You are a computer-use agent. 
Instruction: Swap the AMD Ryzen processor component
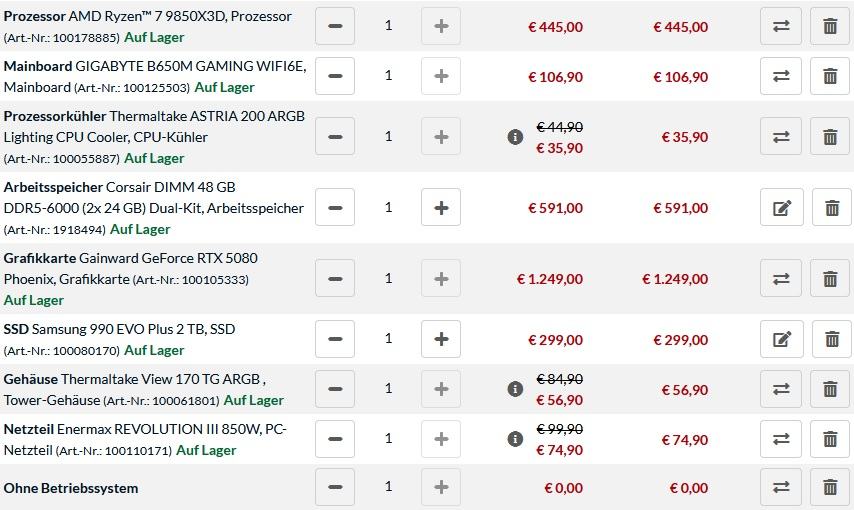tap(781, 26)
